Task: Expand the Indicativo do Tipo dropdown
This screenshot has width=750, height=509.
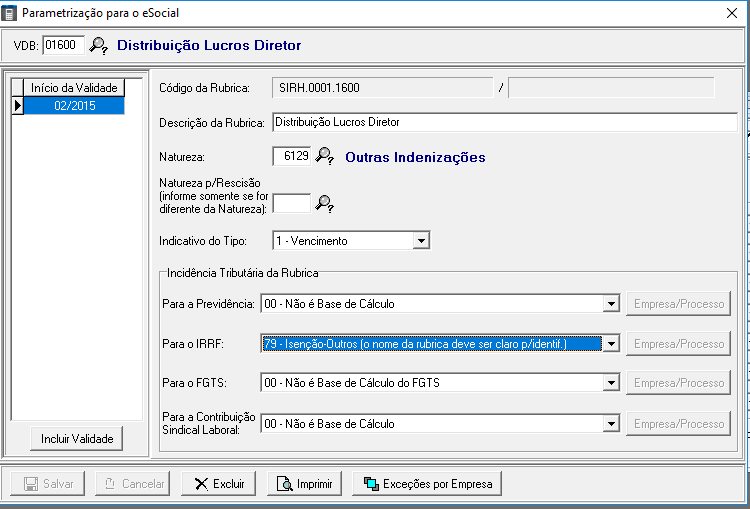Action: (x=421, y=241)
